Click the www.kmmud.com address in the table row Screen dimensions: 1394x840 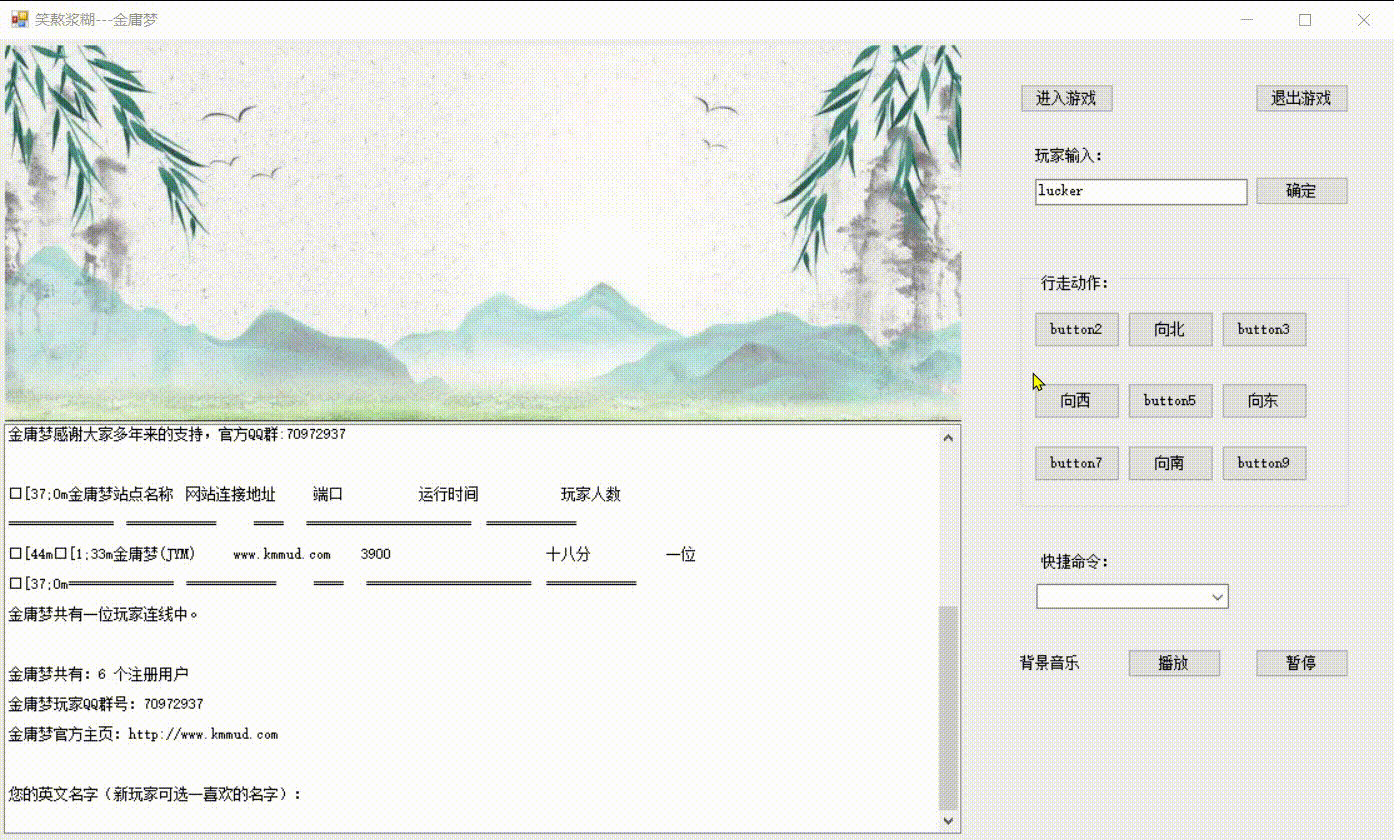pyautogui.click(x=281, y=555)
